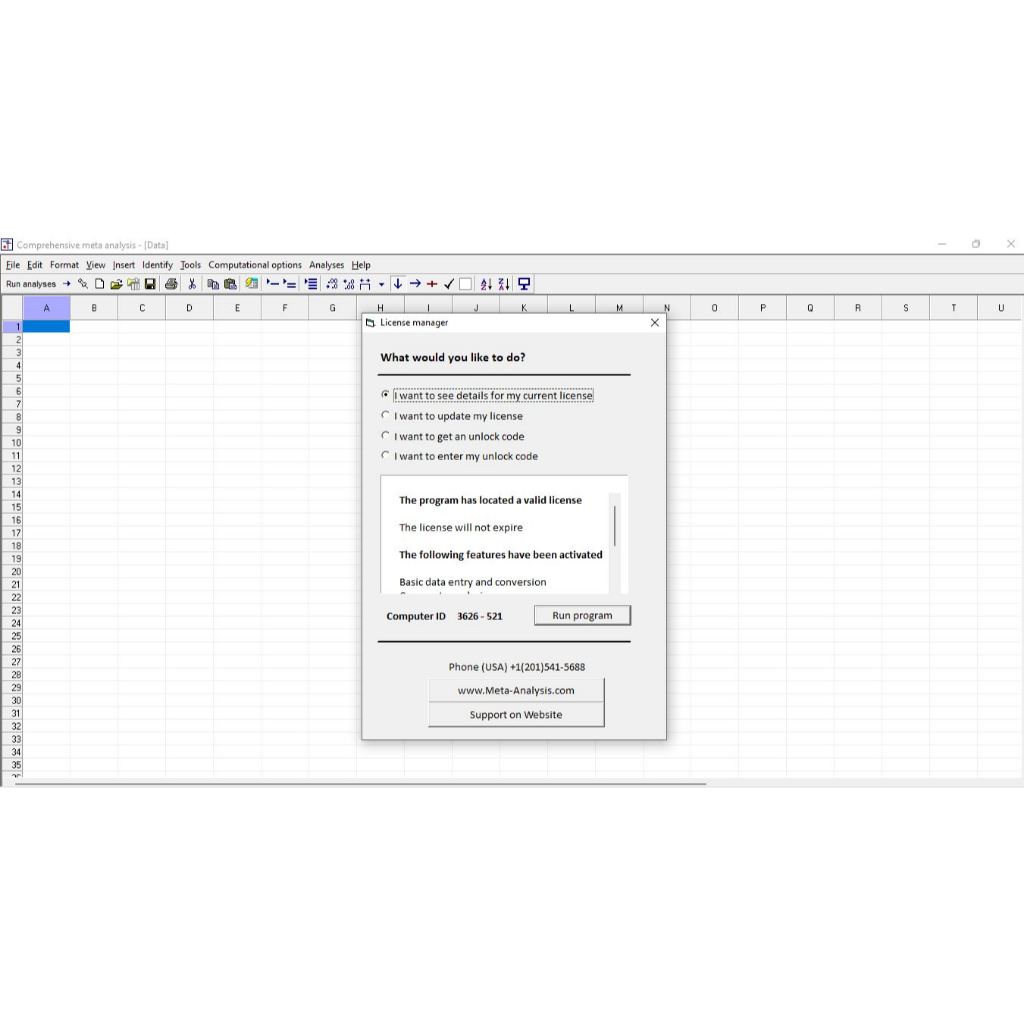This screenshot has height=1024, width=1024.
Task: Select column A header
Action: click(x=46, y=308)
